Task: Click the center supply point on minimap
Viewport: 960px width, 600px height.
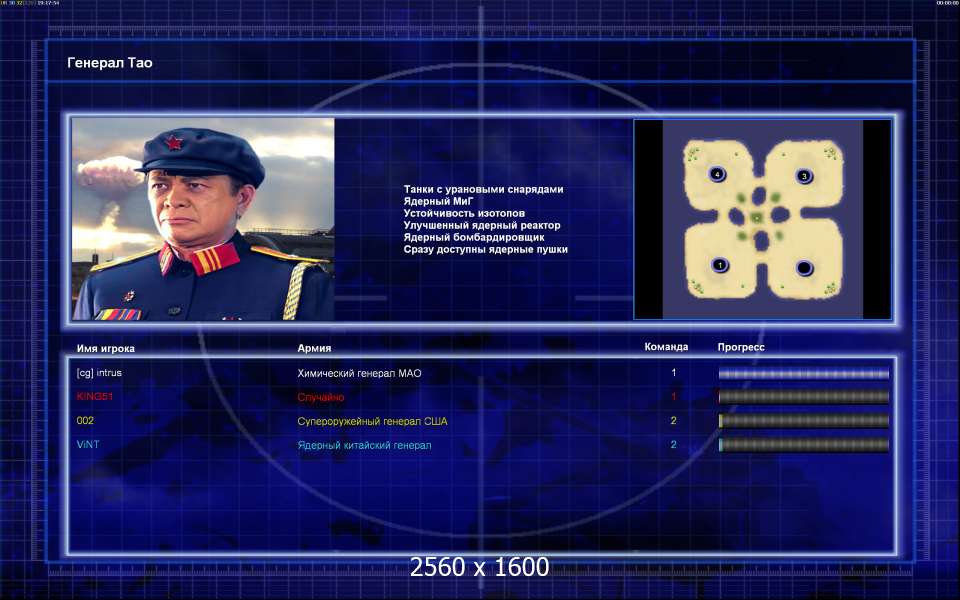Action: point(757,217)
